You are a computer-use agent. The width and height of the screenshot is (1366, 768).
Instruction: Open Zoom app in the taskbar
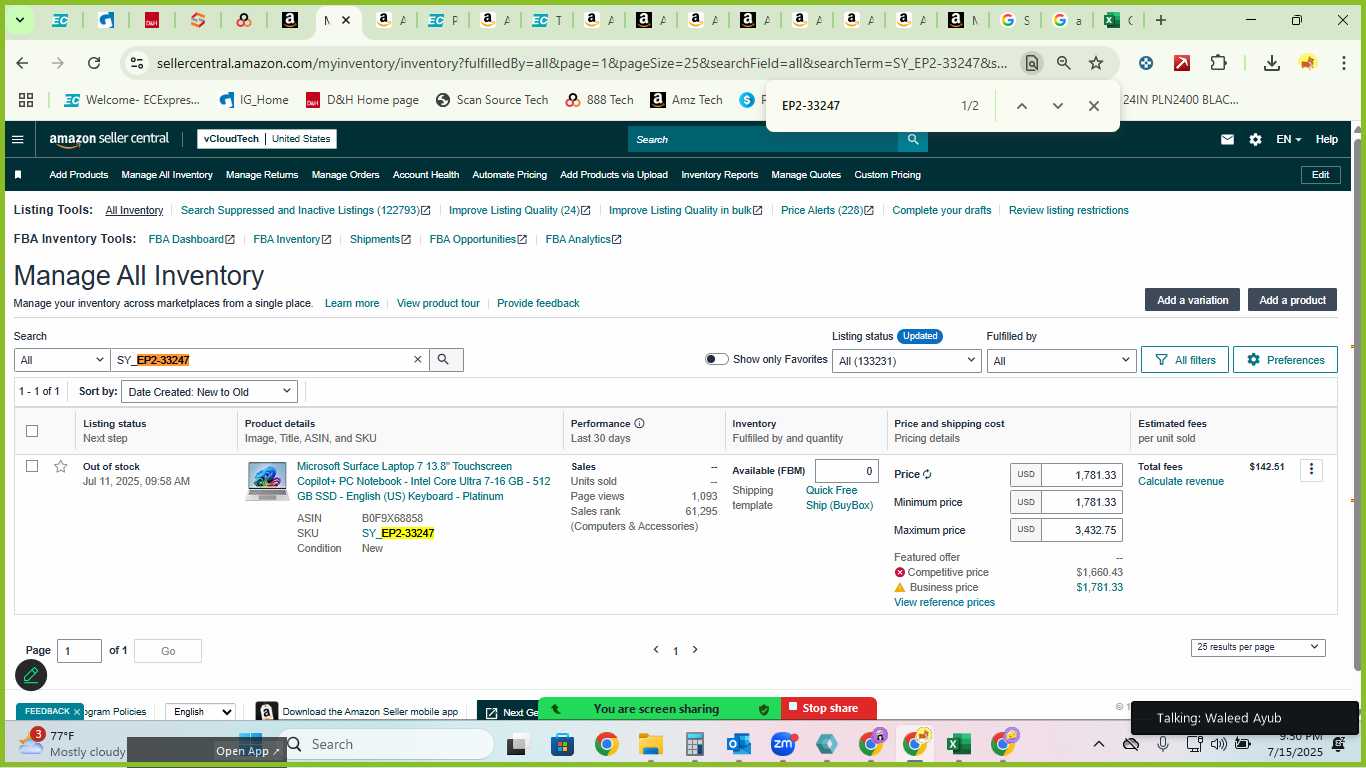click(x=782, y=744)
